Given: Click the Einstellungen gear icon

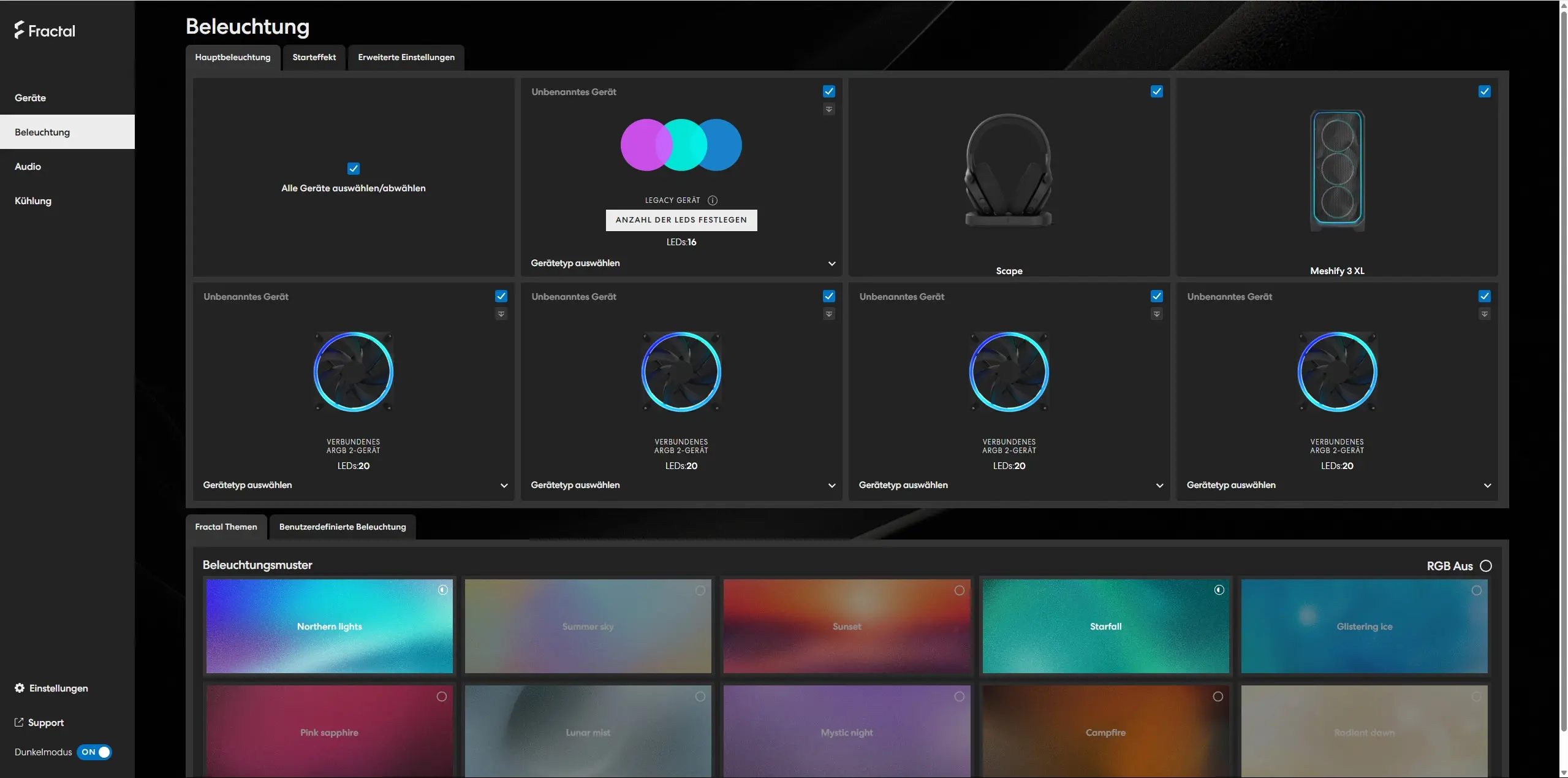Looking at the screenshot, I should click(x=20, y=688).
